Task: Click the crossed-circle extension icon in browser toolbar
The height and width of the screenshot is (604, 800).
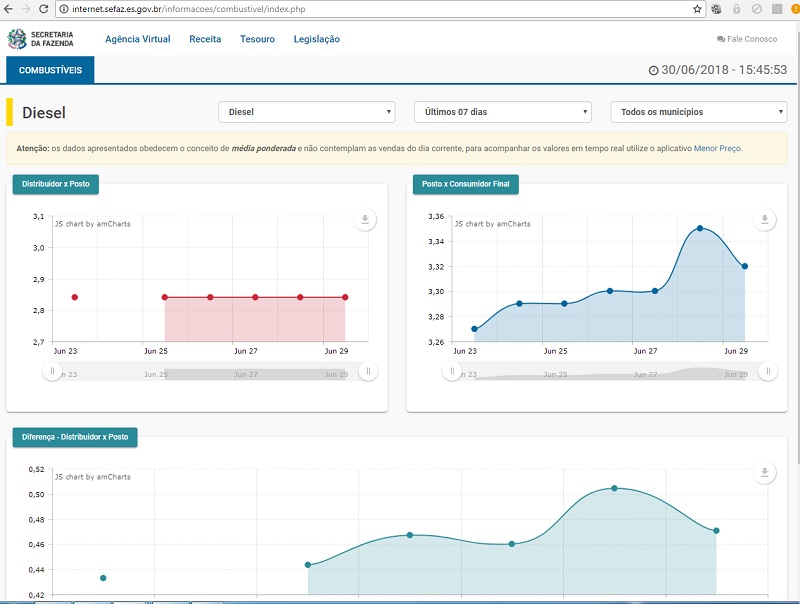Action: (757, 9)
